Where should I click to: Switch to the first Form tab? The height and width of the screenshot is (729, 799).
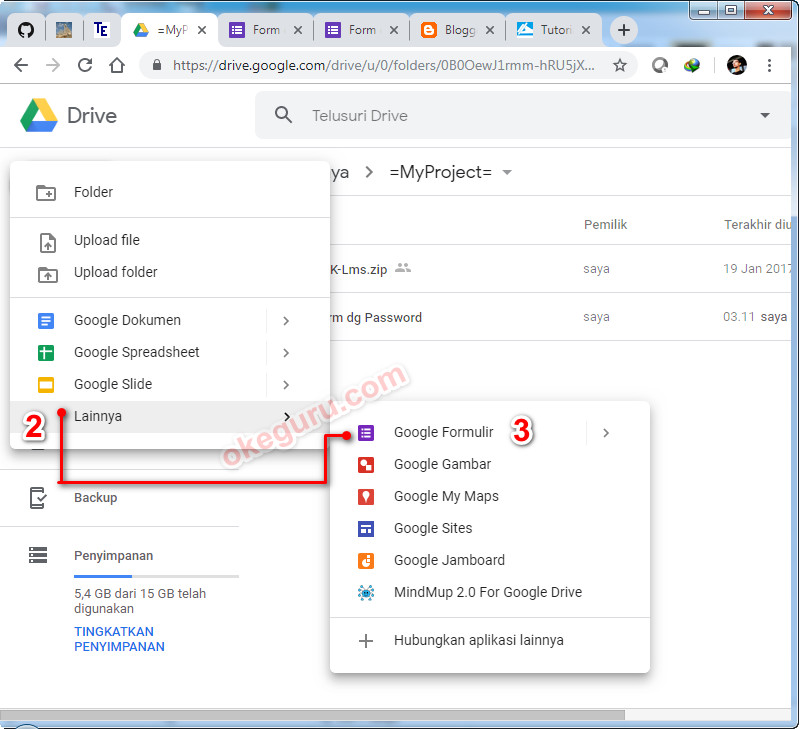tap(265, 30)
